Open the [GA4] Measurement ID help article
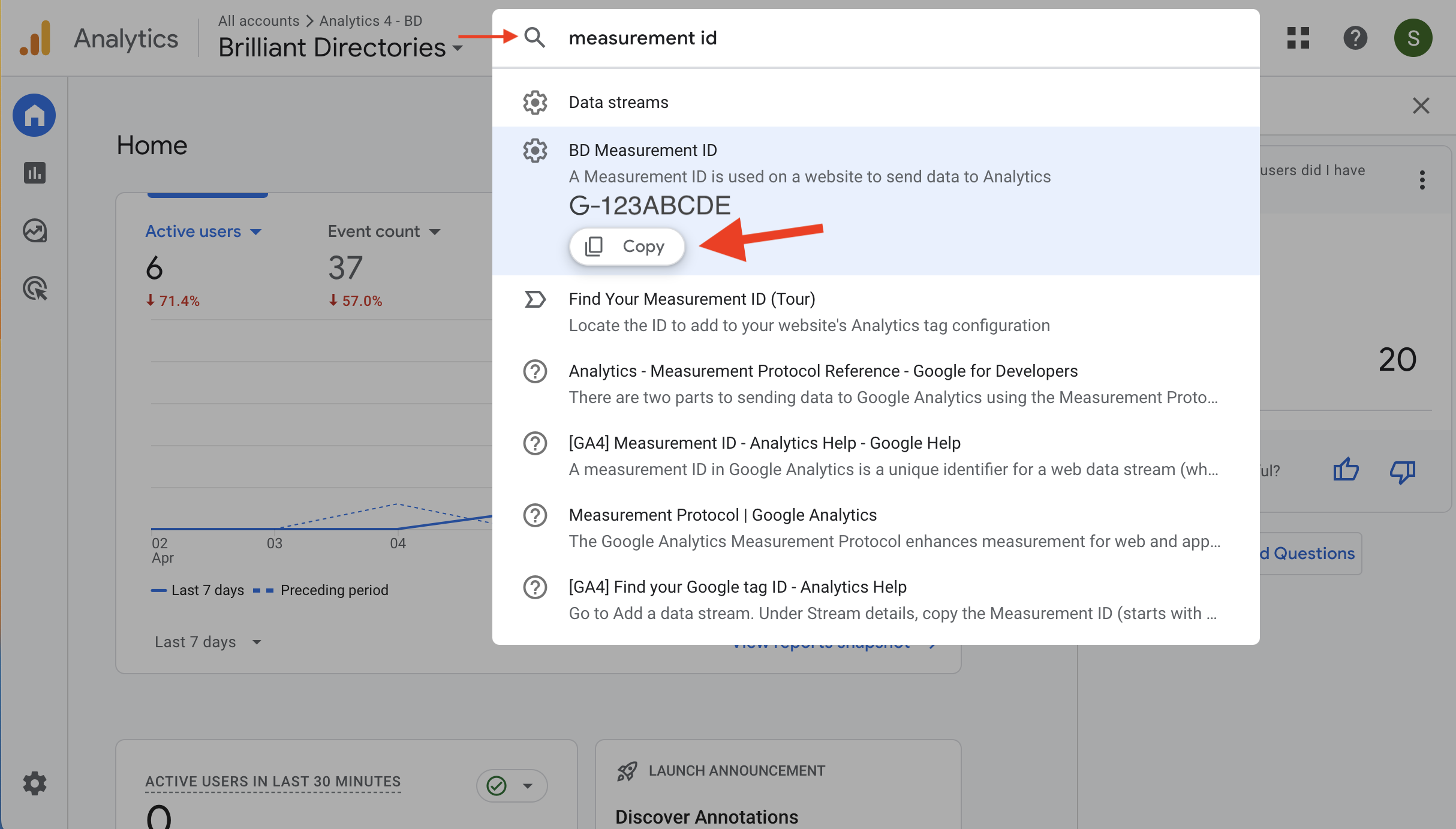The height and width of the screenshot is (829, 1456). [x=764, y=443]
